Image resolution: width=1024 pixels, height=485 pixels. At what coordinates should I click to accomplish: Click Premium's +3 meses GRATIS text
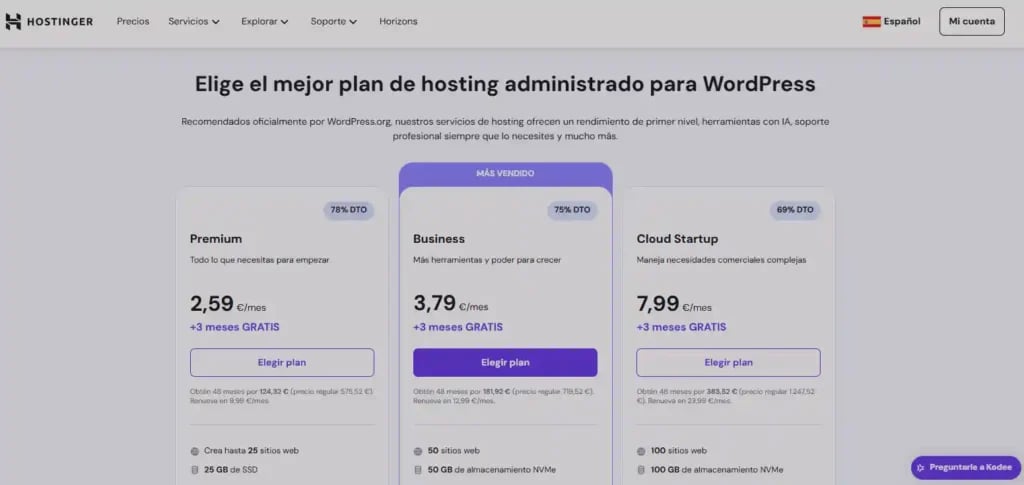pos(234,327)
